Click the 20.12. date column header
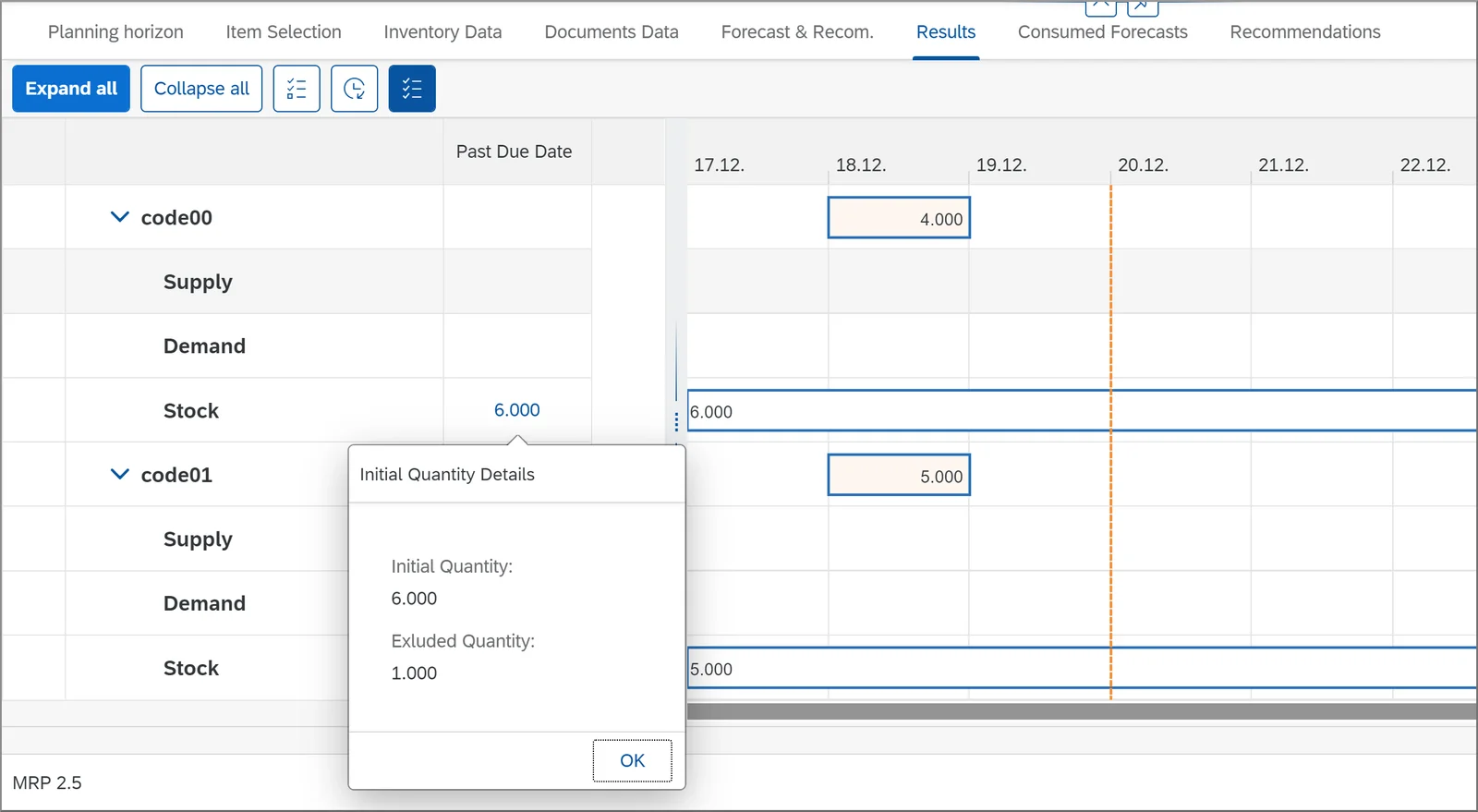 (1143, 165)
